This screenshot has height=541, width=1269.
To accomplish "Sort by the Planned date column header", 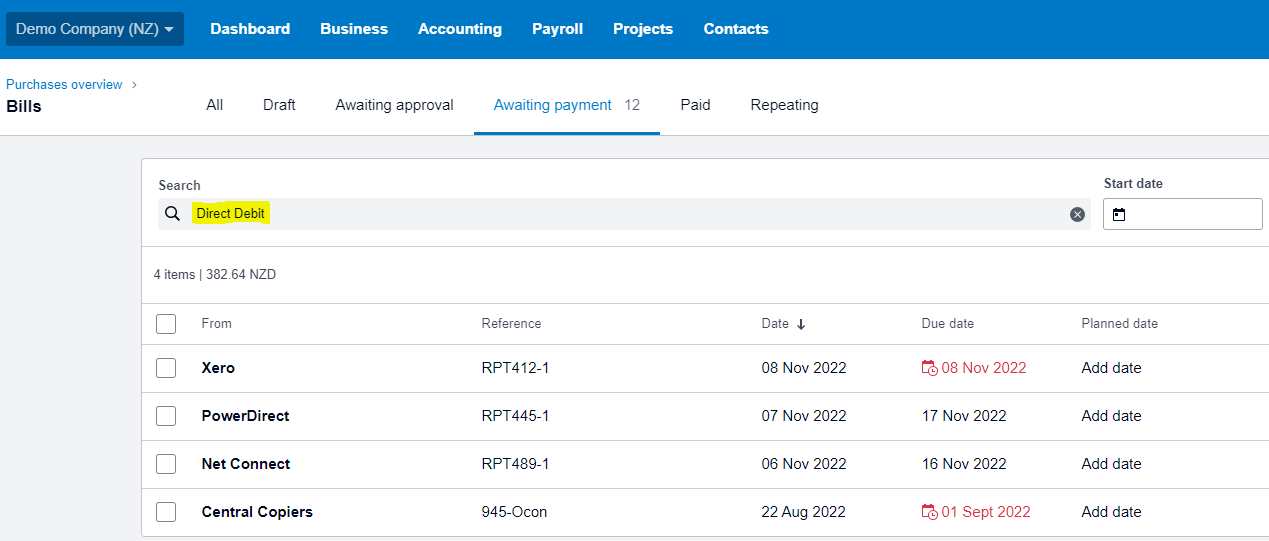I will (1119, 324).
